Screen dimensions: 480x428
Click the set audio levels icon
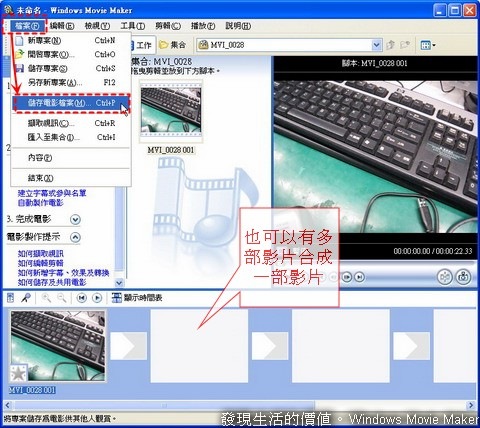[x=10, y=298]
